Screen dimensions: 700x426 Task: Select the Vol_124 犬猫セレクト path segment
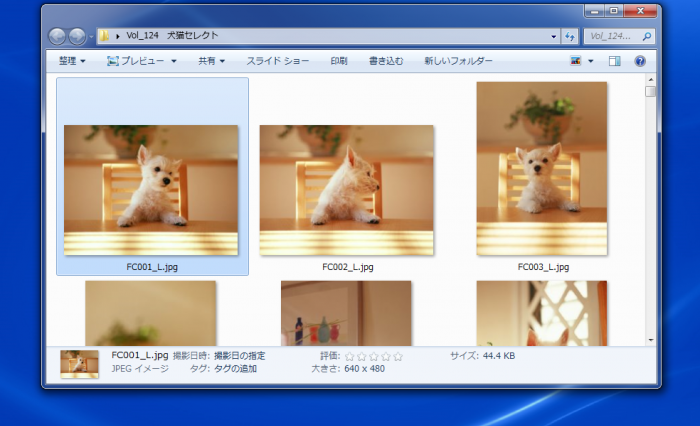tap(172, 36)
